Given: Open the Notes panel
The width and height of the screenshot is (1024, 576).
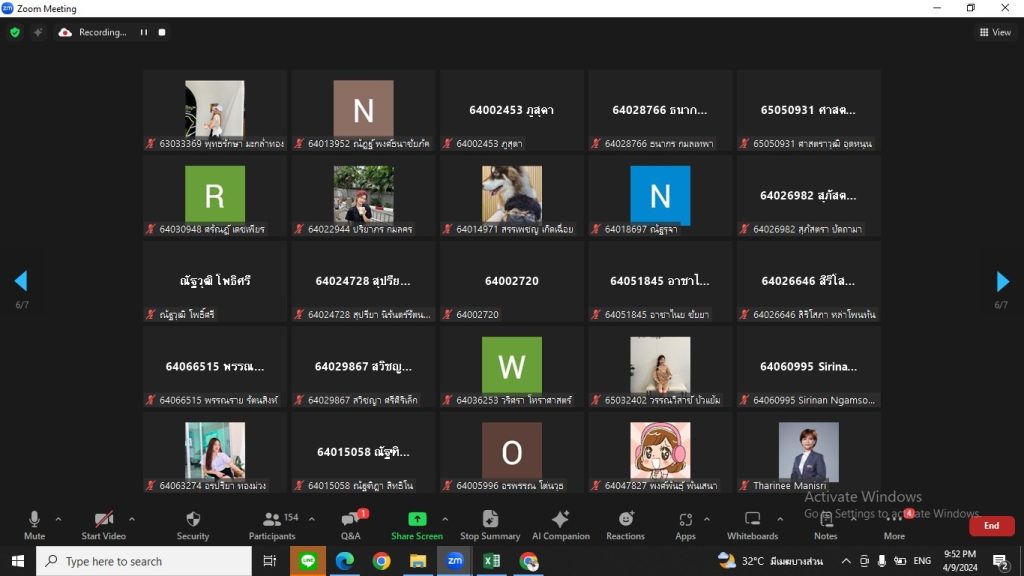Looking at the screenshot, I should [825, 525].
